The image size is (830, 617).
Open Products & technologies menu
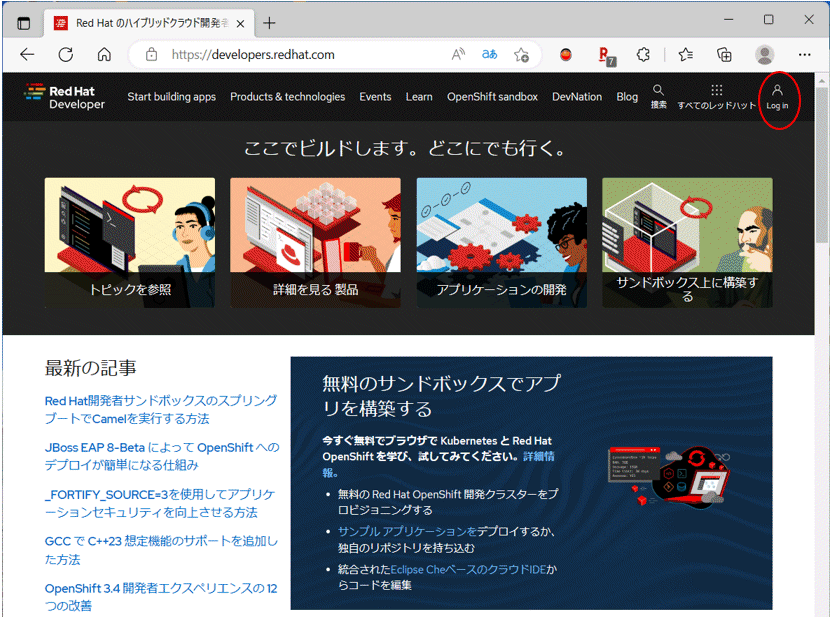coord(287,97)
